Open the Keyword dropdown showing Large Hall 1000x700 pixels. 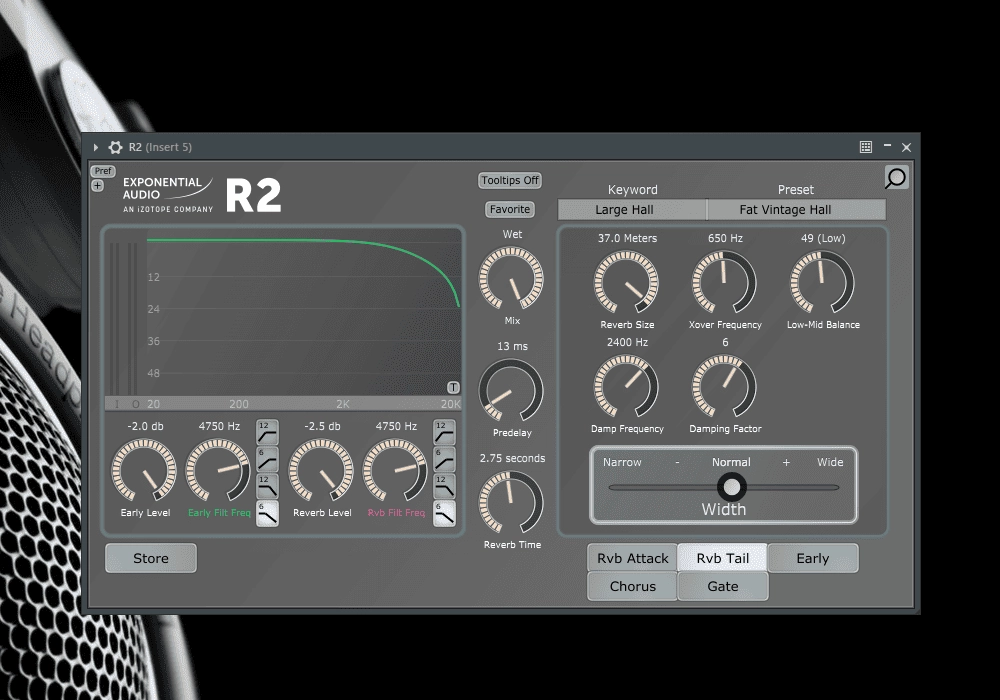[x=632, y=210]
